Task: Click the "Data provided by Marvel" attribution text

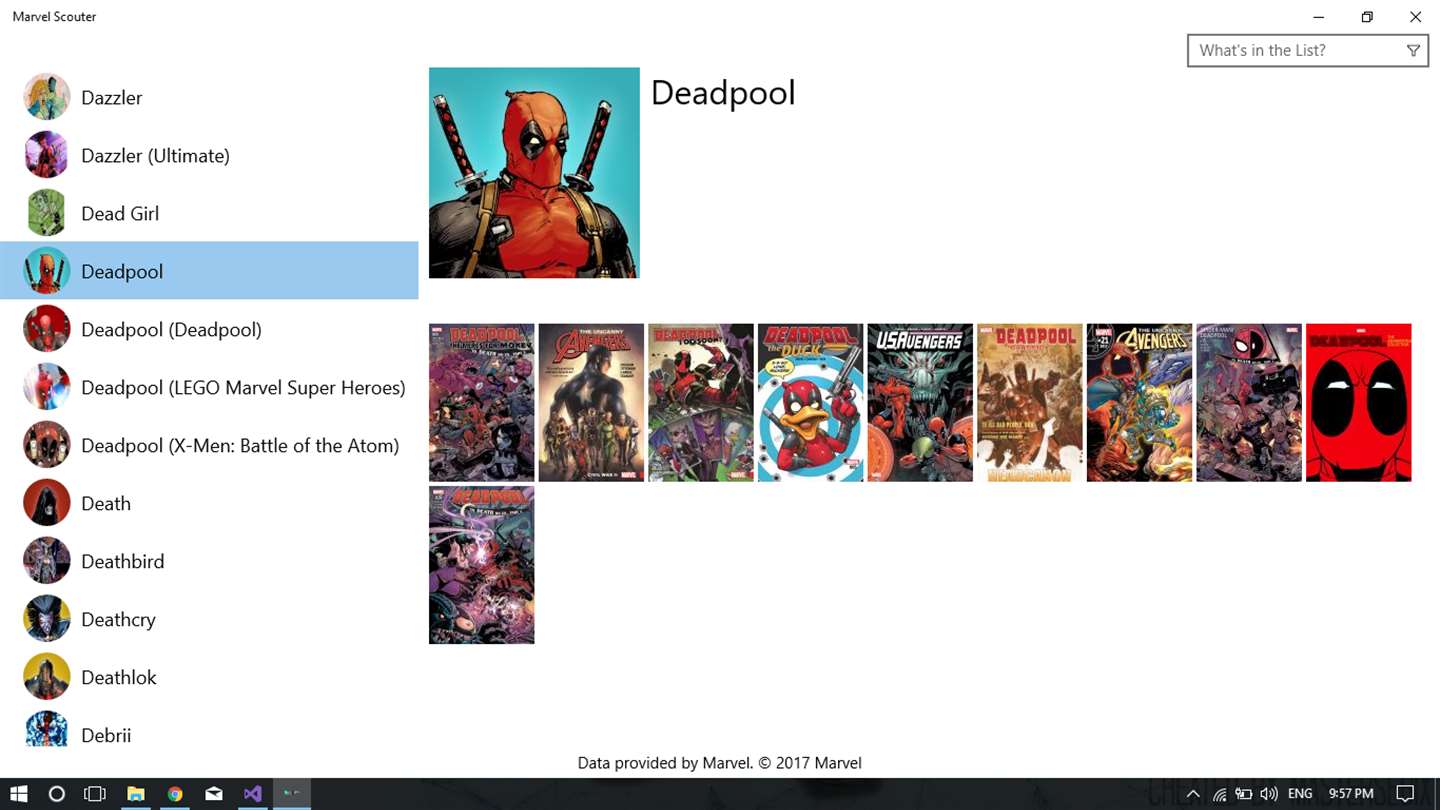Action: click(x=719, y=763)
